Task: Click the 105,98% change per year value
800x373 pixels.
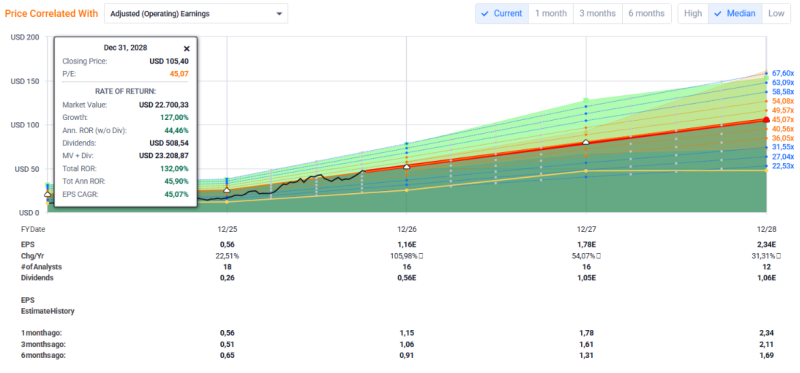Action: [407, 256]
